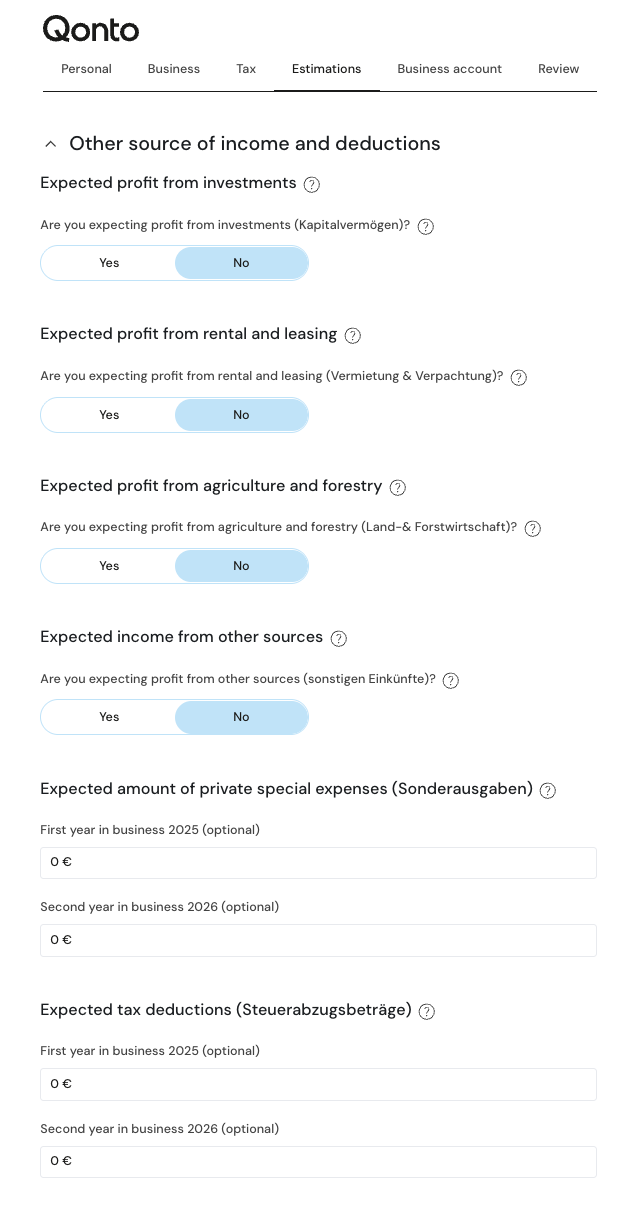Select Yes for profit from investments
The image size is (632, 1230).
click(109, 263)
